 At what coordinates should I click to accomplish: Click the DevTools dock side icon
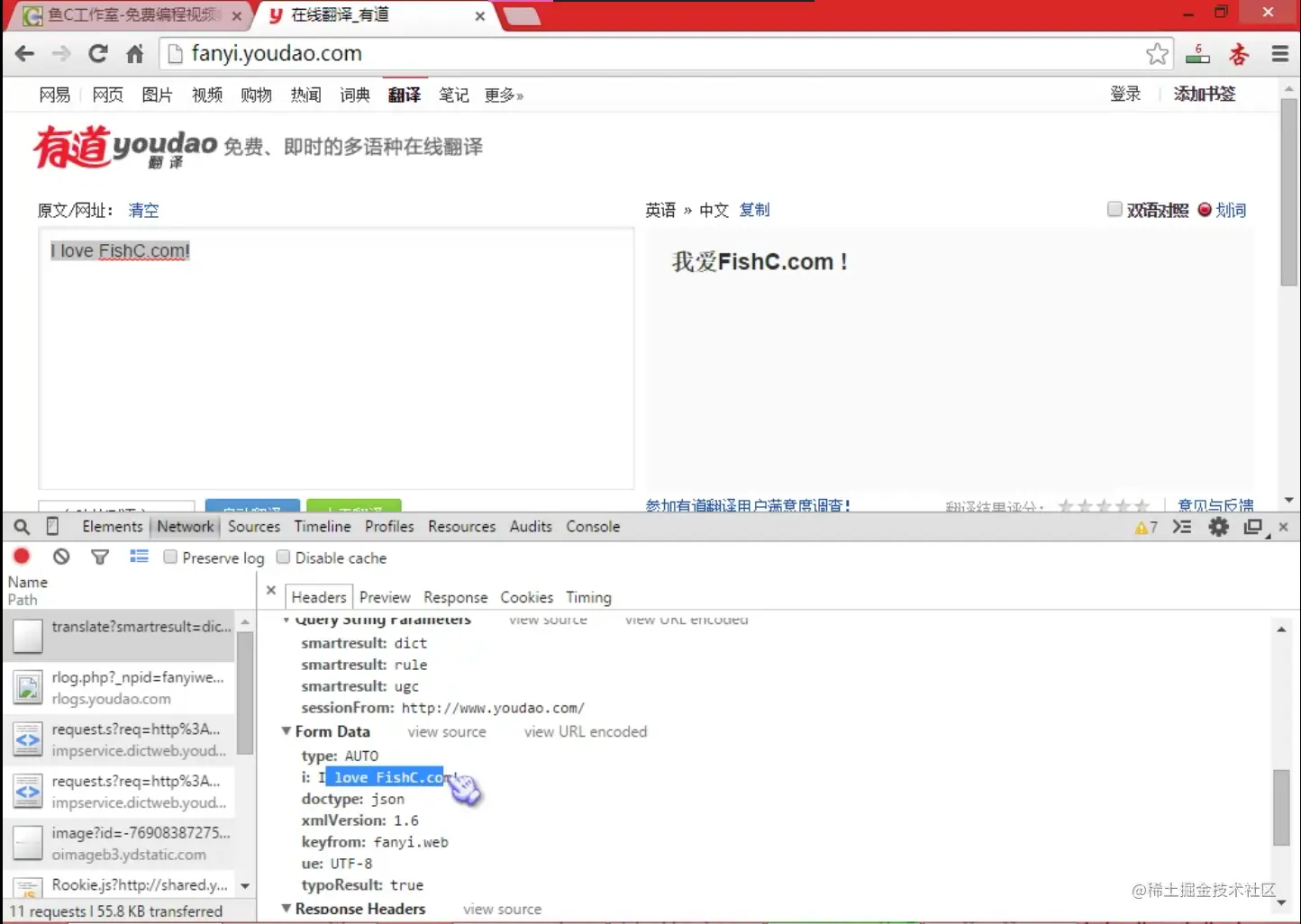coord(1253,527)
